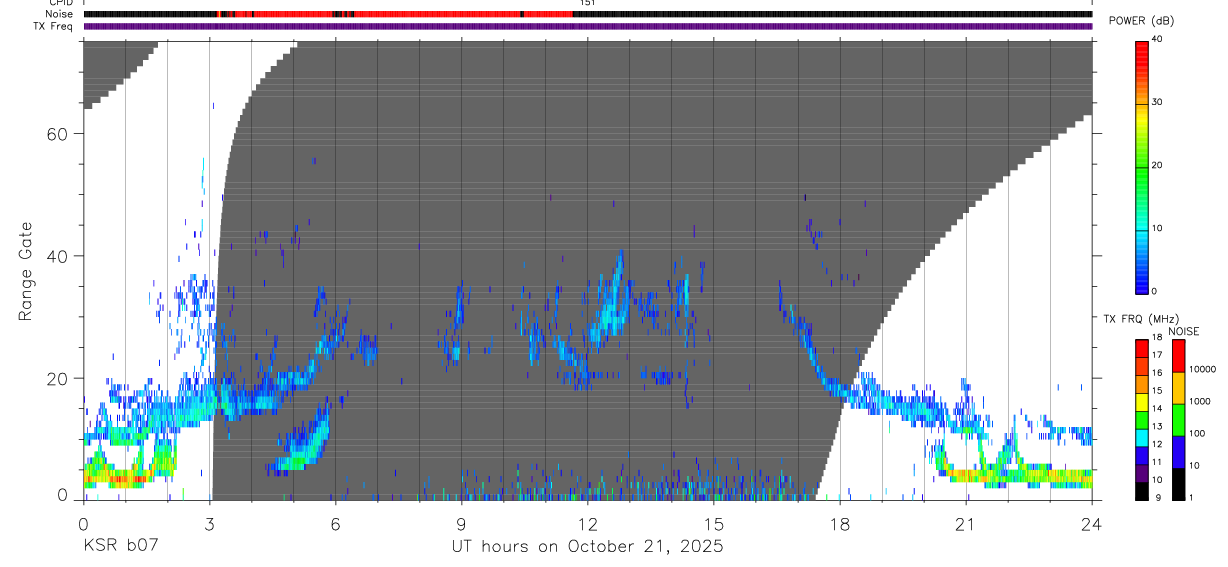The image size is (1228, 567).
Task: Click x-axis tick label 24
Action: pyautogui.click(x=1092, y=523)
